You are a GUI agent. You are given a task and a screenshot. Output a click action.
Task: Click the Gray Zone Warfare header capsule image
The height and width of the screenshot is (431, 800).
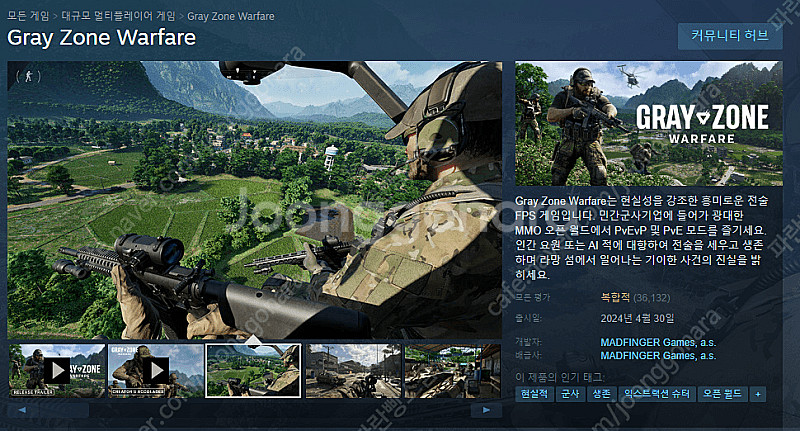[648, 123]
